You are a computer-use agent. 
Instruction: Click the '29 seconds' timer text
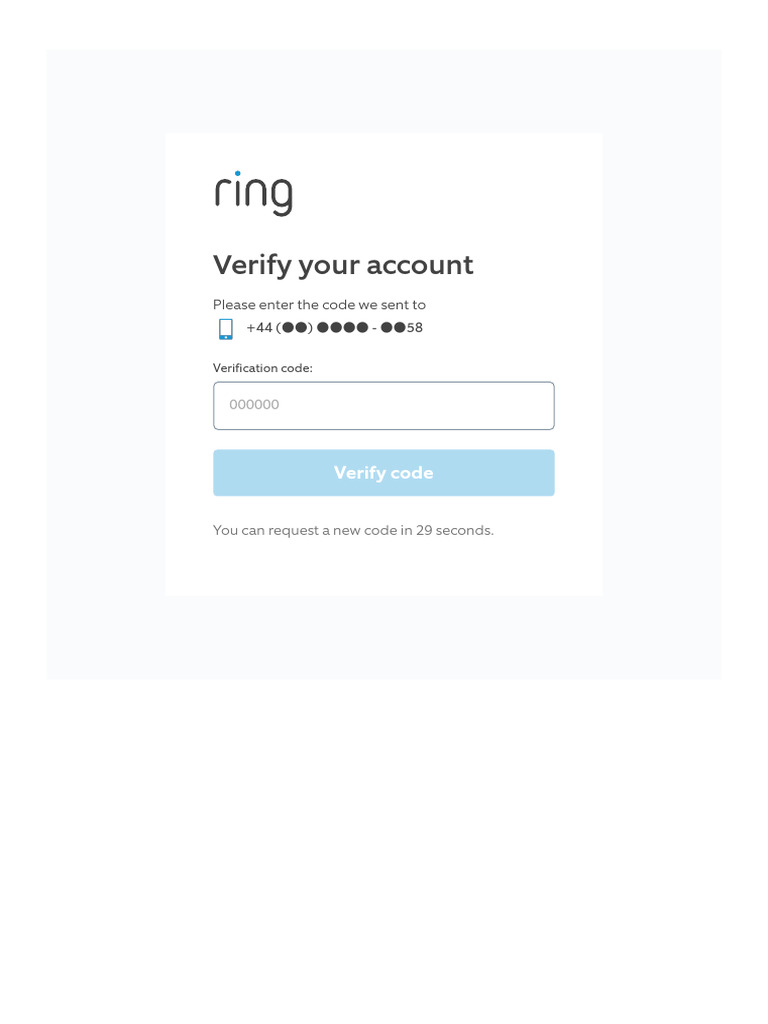[455, 530]
